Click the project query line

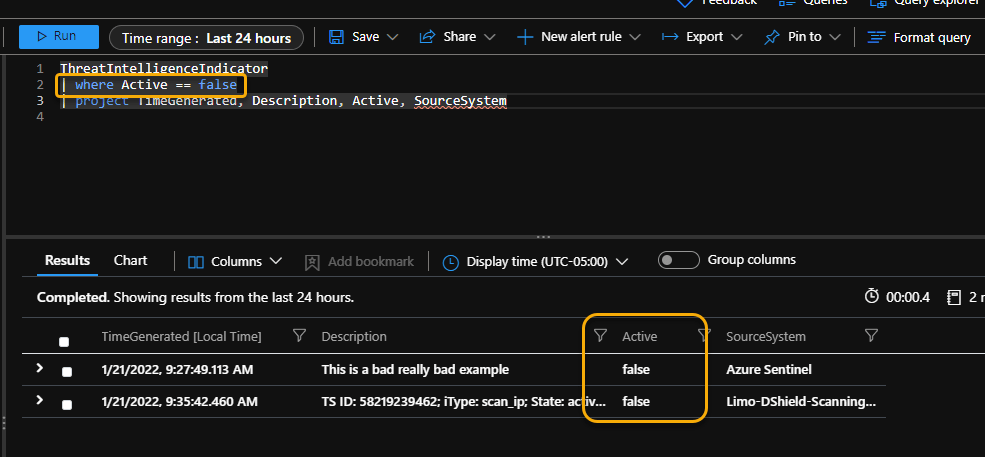[x=284, y=101]
